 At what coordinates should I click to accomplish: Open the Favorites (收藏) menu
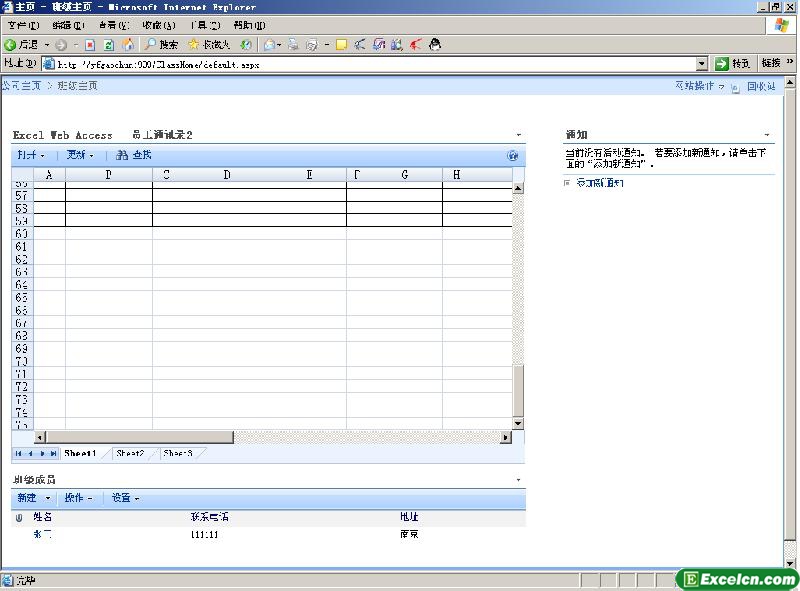coord(159,25)
